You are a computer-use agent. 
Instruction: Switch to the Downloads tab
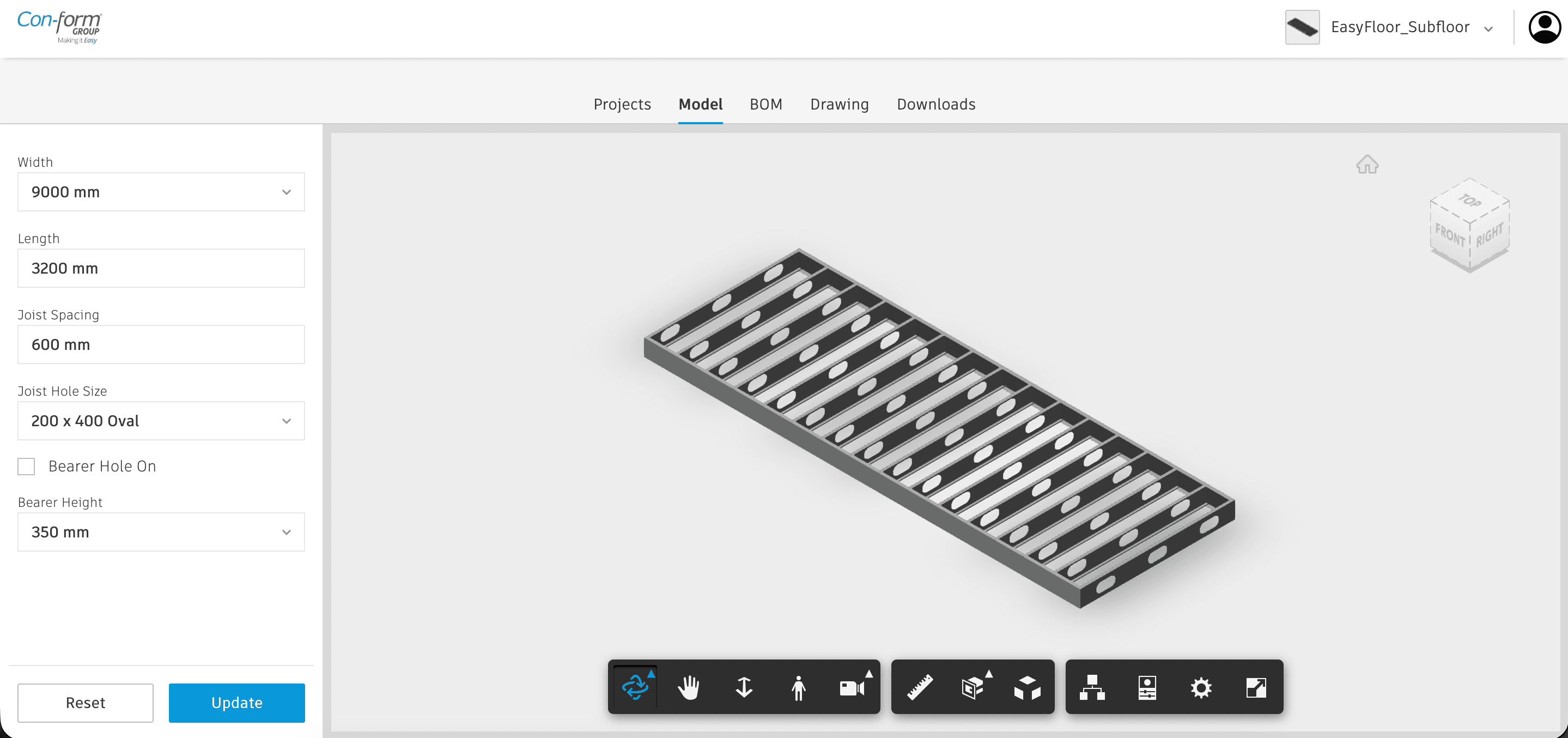(935, 104)
